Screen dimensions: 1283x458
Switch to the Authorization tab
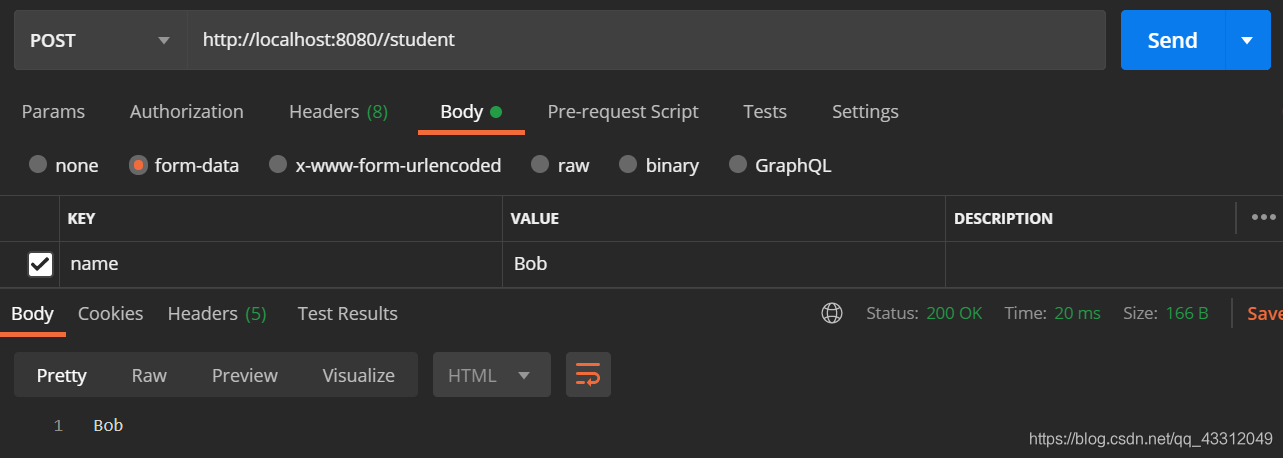tap(186, 111)
